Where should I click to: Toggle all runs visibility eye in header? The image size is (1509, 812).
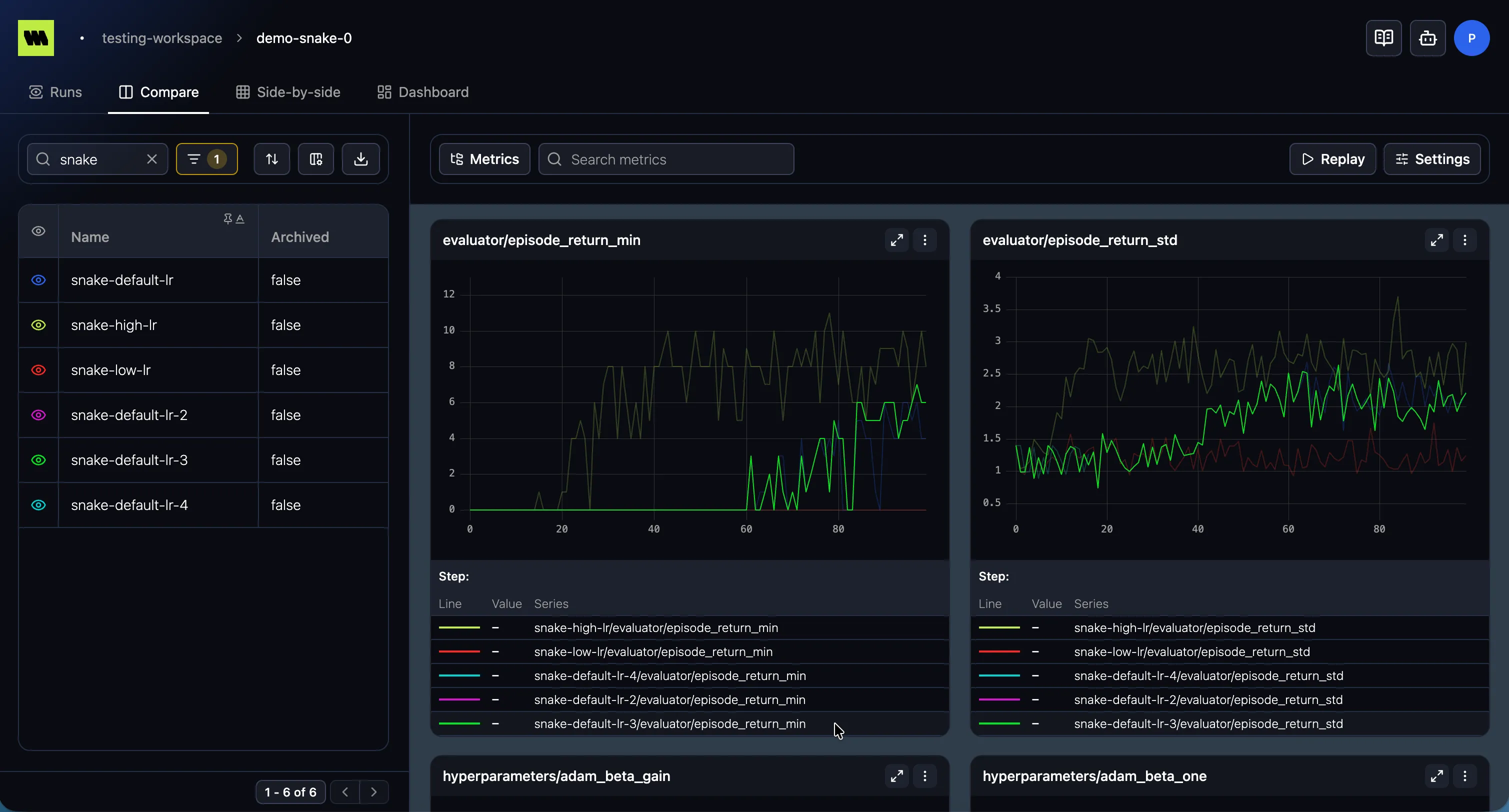tap(38, 231)
